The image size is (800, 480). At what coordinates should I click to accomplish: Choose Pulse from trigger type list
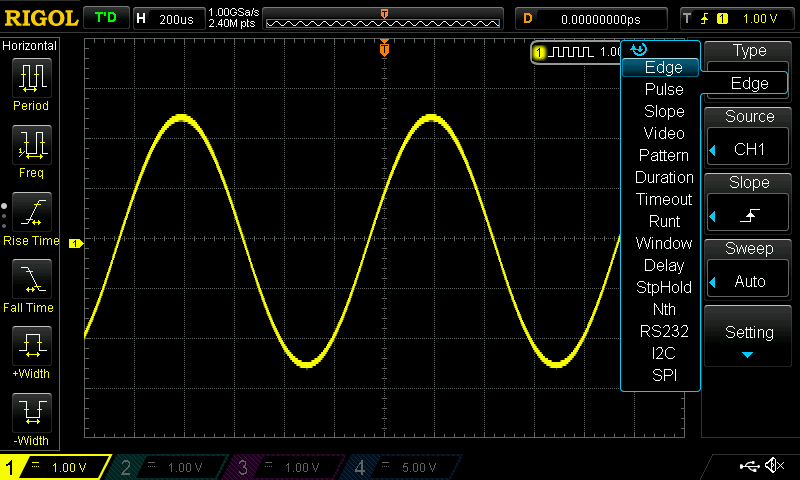[664, 90]
